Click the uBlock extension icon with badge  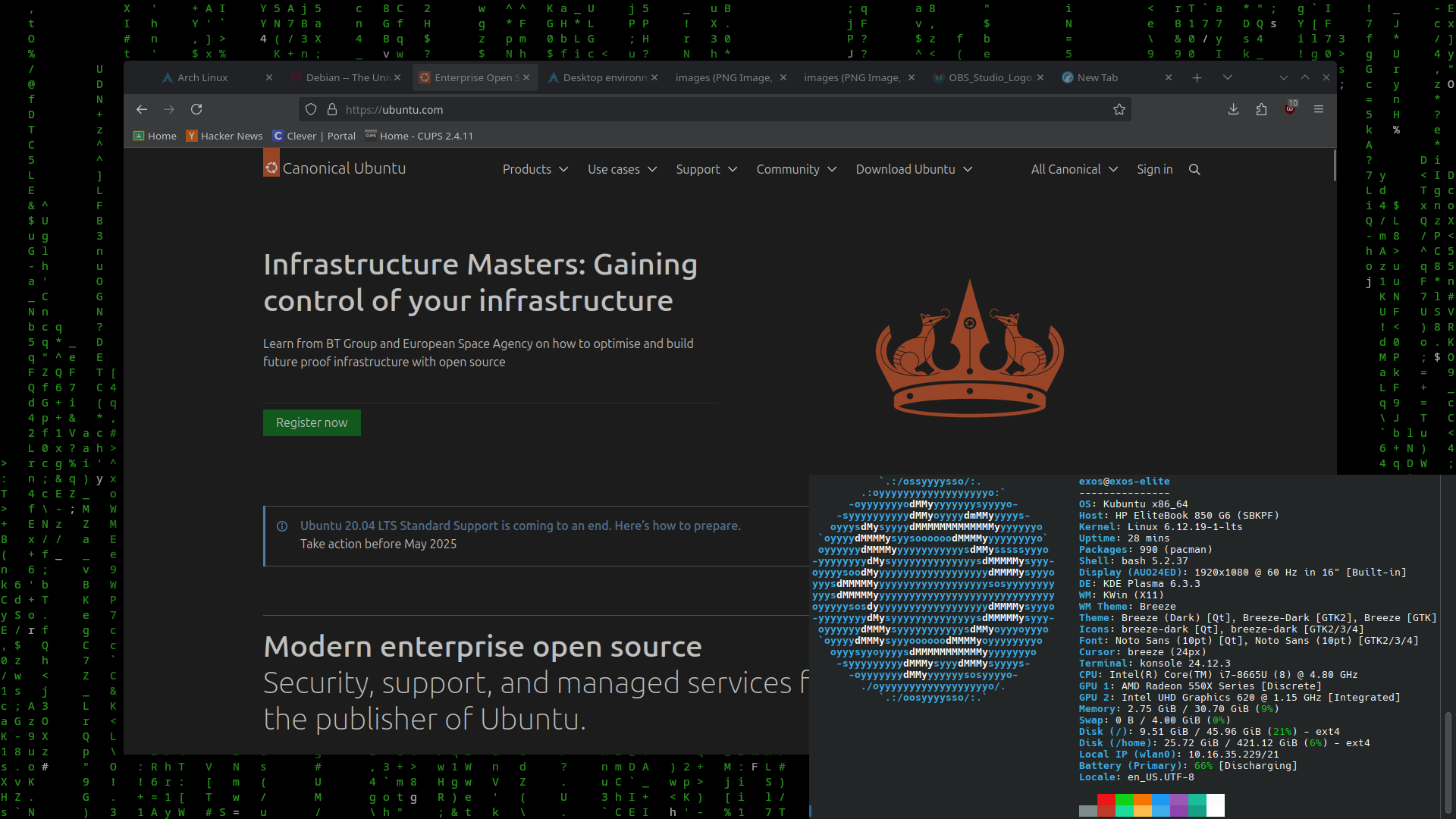click(1290, 108)
